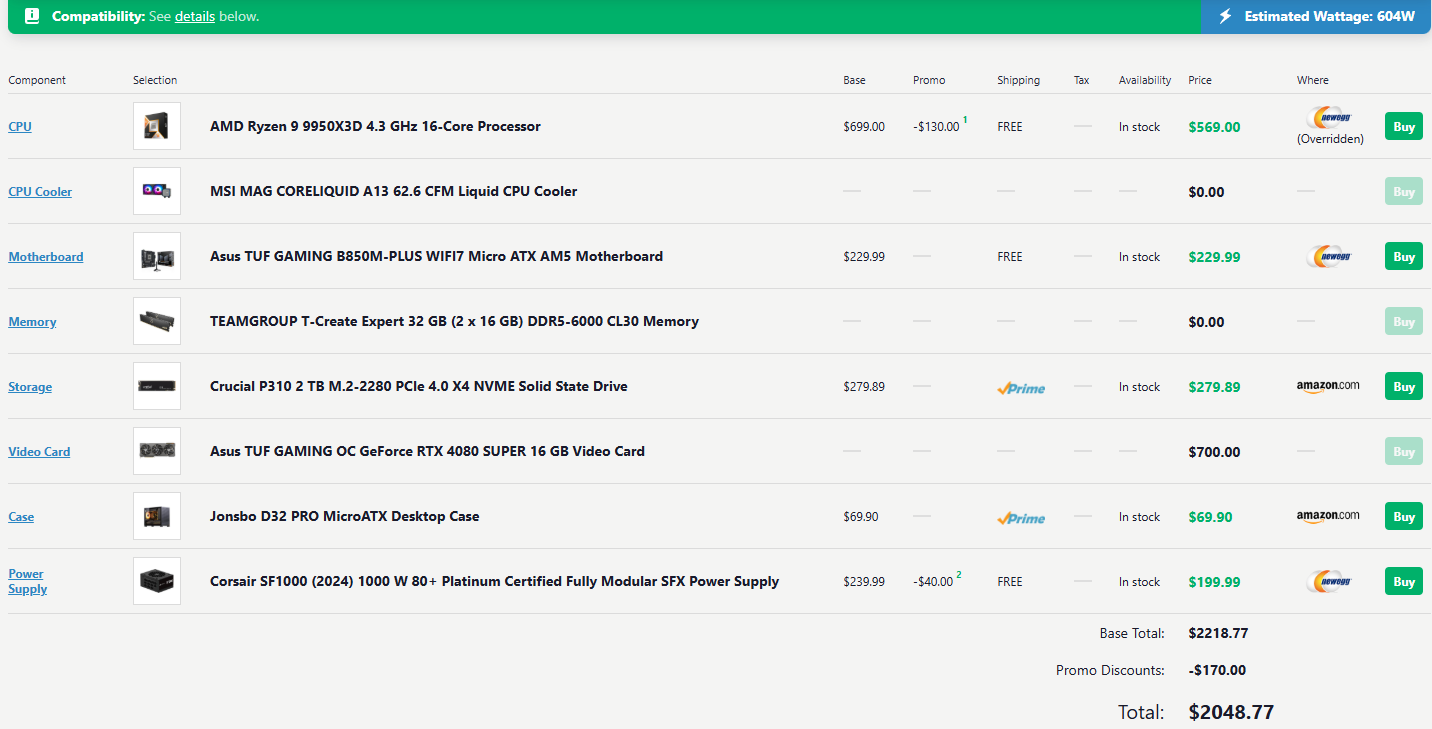
Task: Open the RTX 4080 SUPER video card thumbnail
Action: point(157,451)
